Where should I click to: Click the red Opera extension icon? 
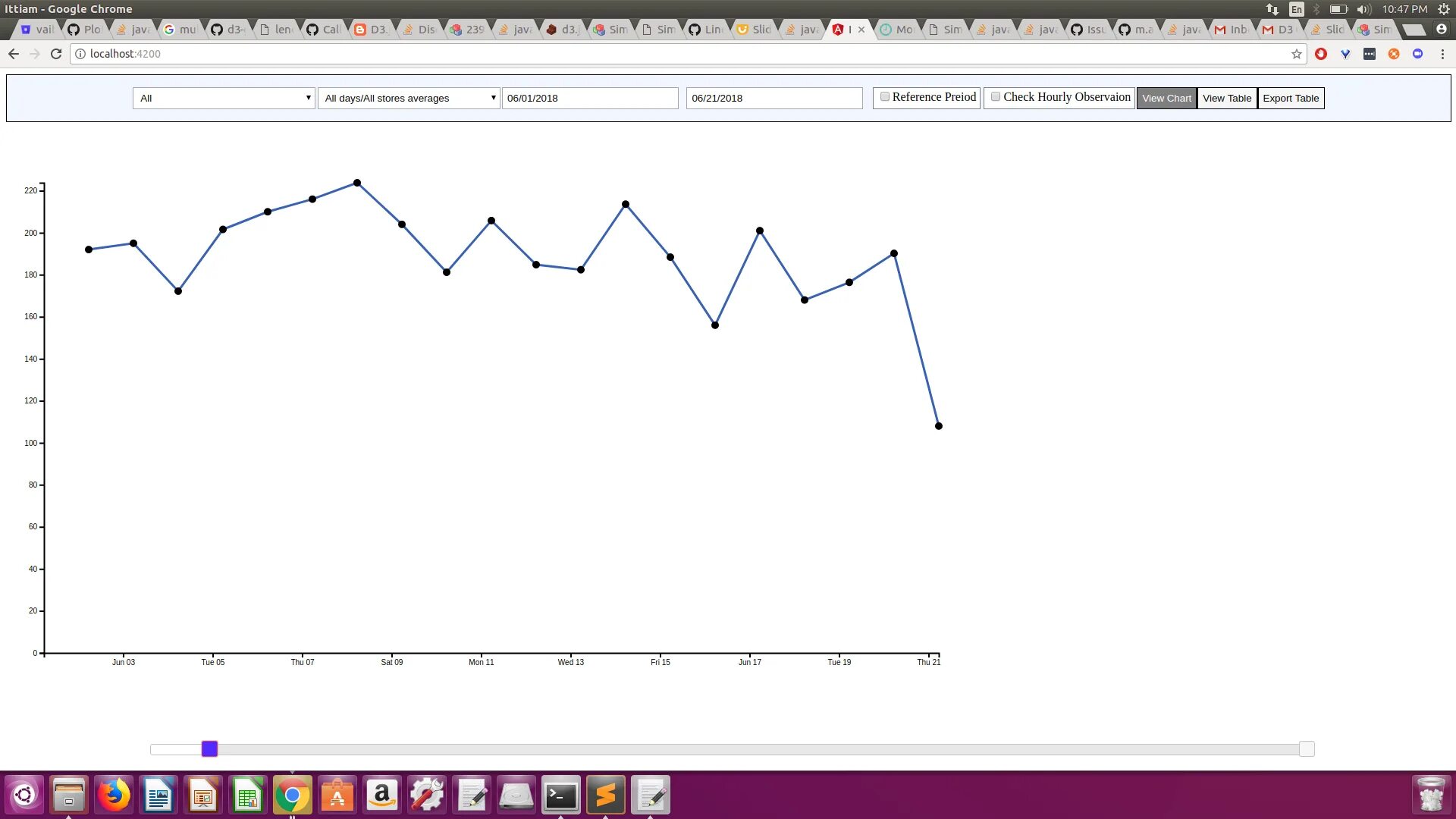1321,54
